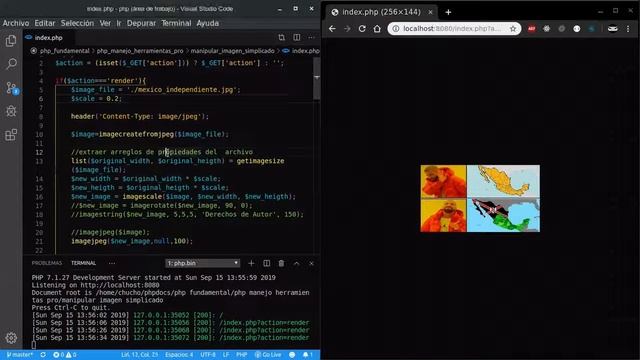Open the Editar menu
Viewport: 640px width, 360px height.
click(44, 23)
